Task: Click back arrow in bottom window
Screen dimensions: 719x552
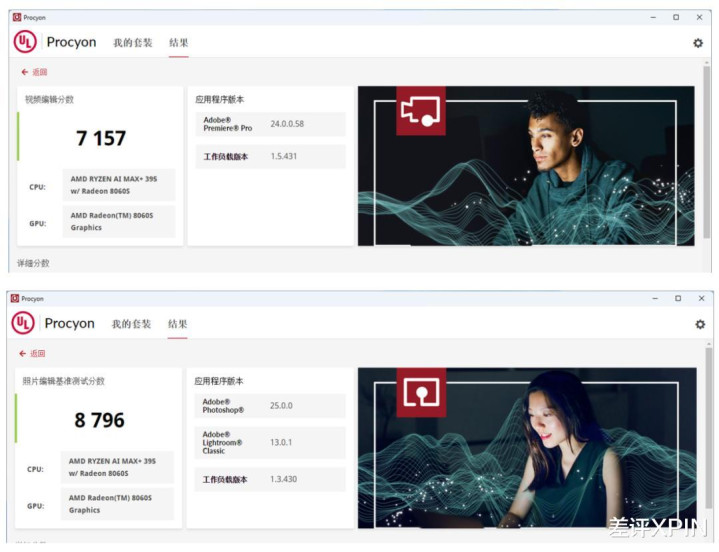Action: tap(22, 353)
